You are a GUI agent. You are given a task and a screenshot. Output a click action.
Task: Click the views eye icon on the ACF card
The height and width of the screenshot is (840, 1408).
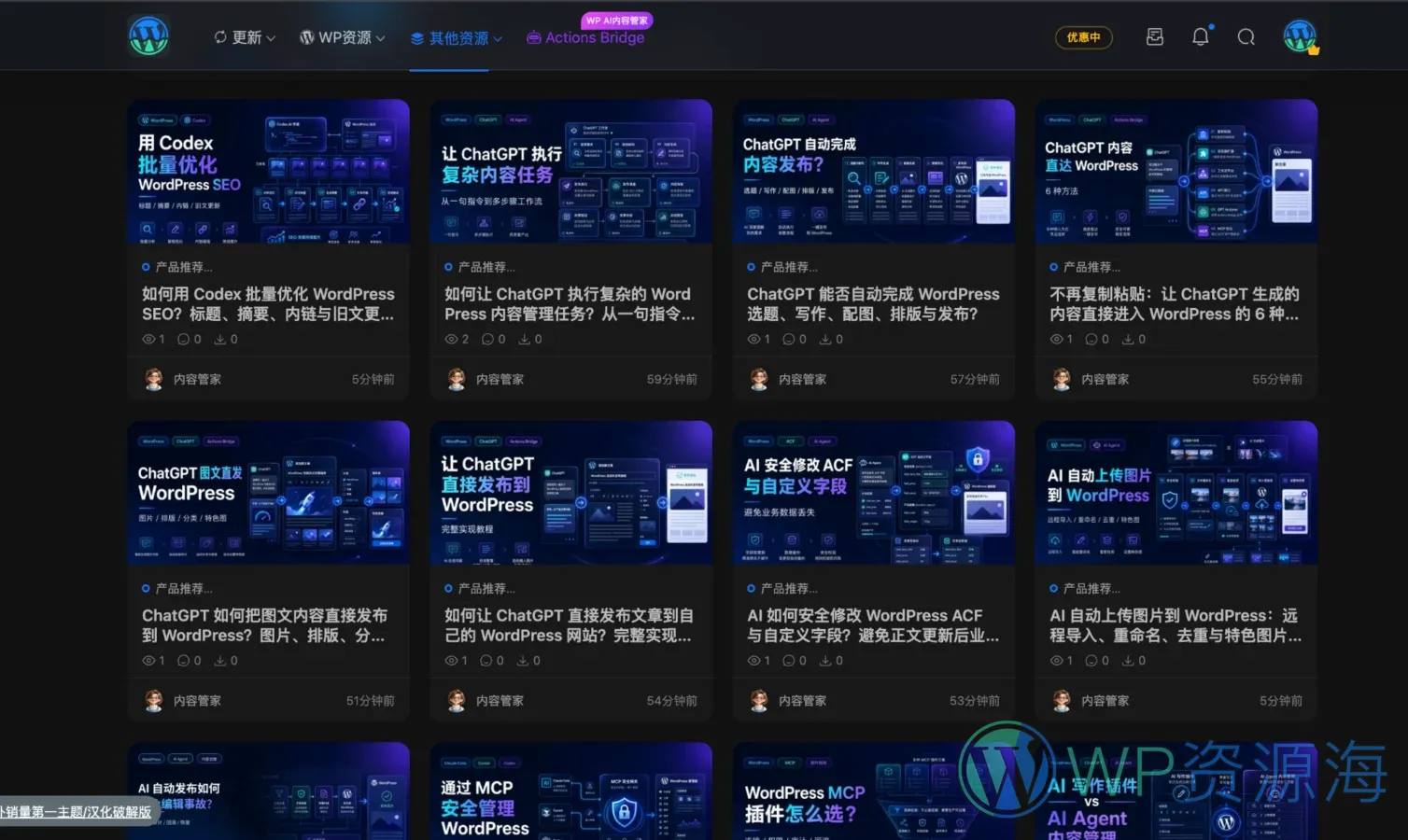pyautogui.click(x=753, y=661)
